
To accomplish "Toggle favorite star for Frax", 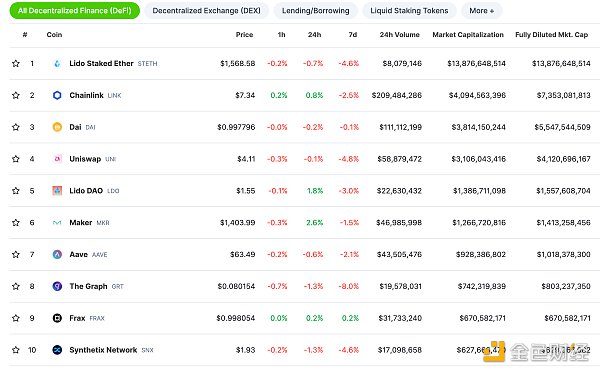I will pyautogui.click(x=16, y=318).
